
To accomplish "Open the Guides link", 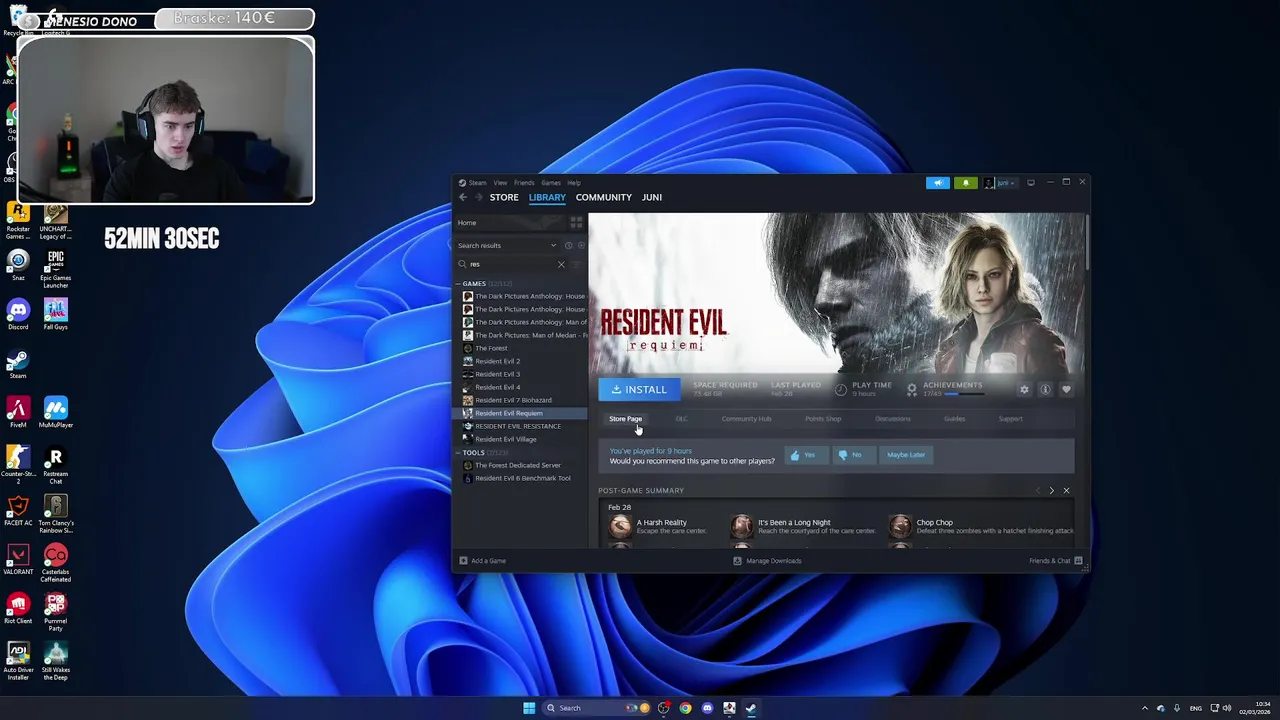I will point(954,419).
